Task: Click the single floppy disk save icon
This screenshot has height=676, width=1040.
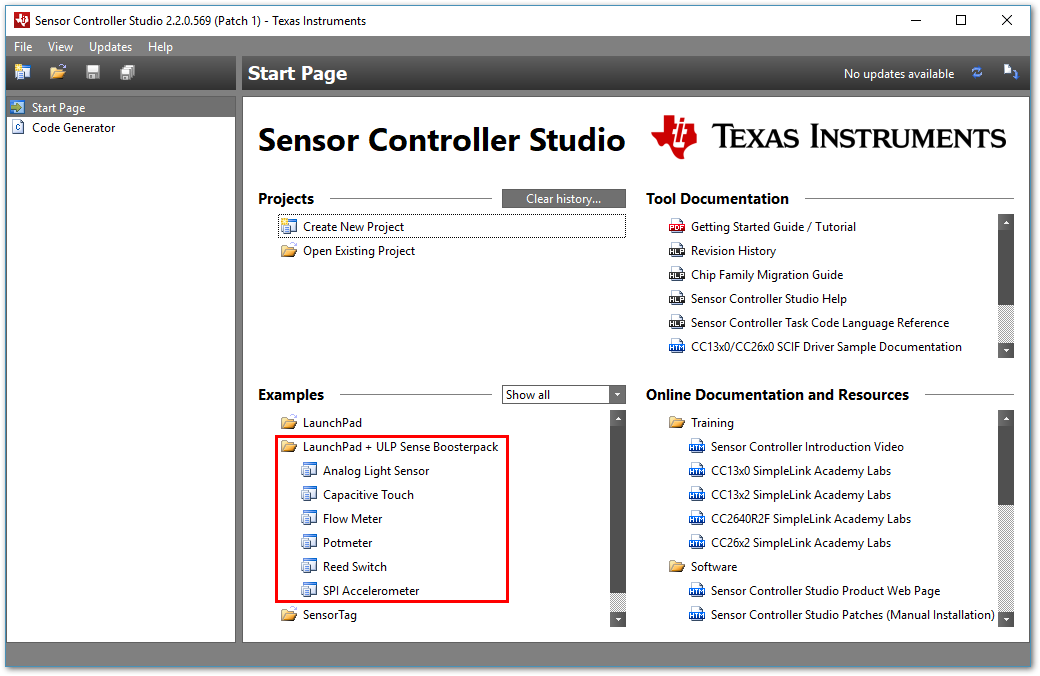Action: pyautogui.click(x=93, y=72)
